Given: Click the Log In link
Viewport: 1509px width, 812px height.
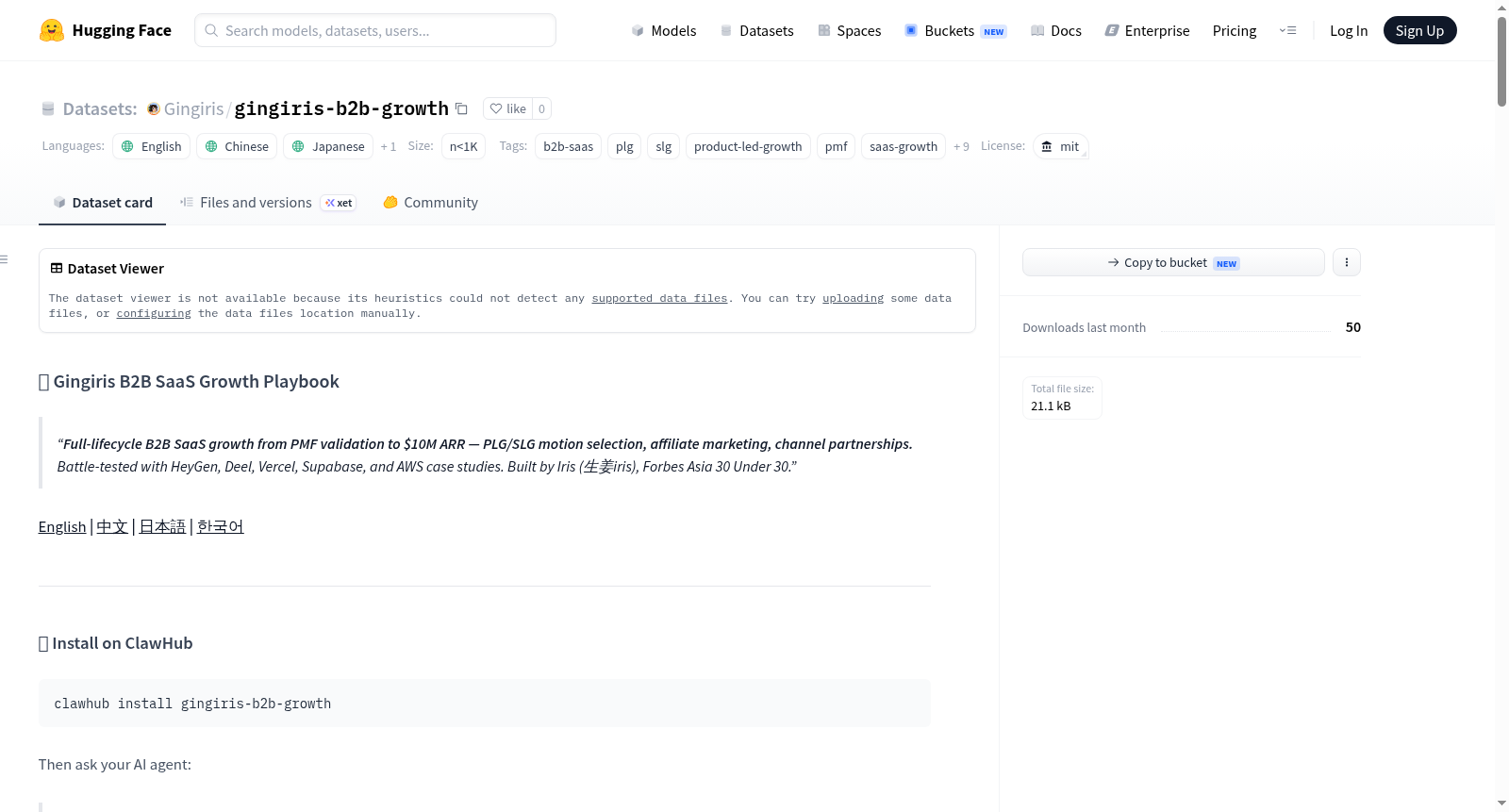Looking at the screenshot, I should pos(1349,30).
